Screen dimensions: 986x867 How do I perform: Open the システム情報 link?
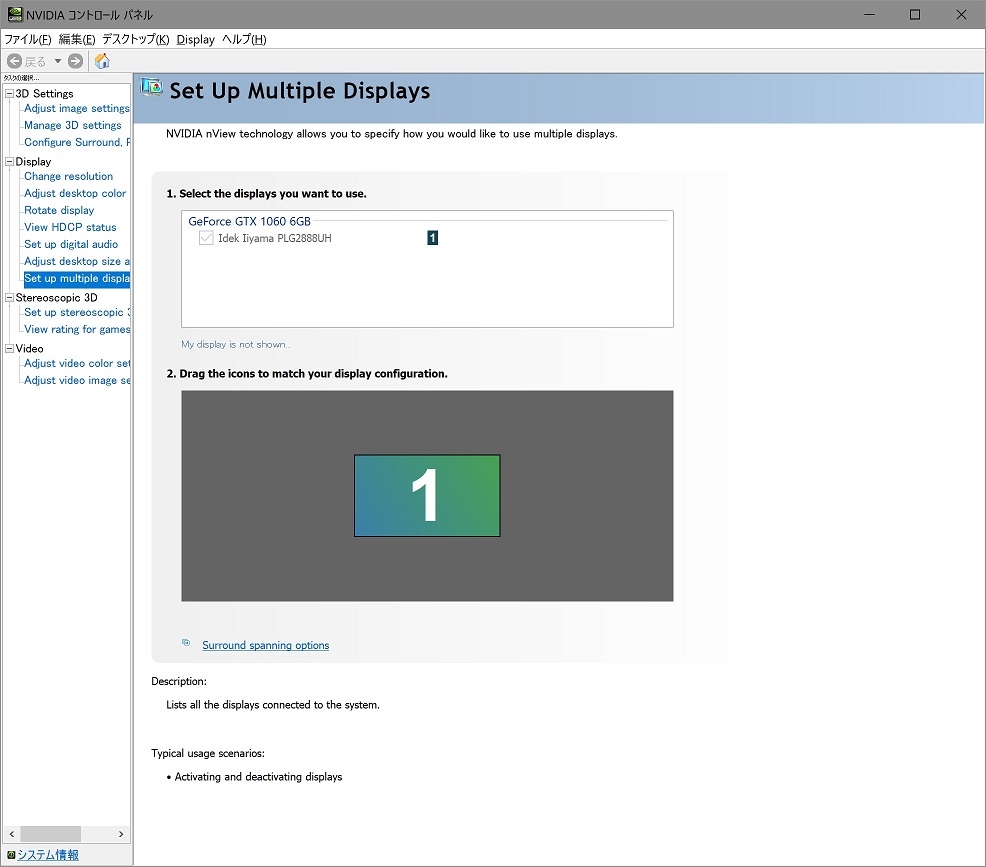[x=48, y=854]
